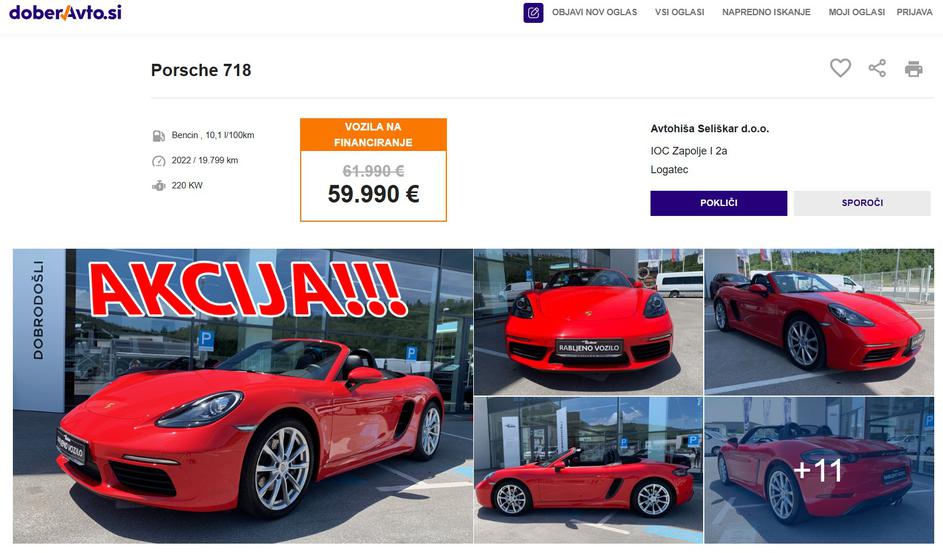Click the speedometer mileage icon
The width and height of the screenshot is (943, 553).
tap(159, 161)
